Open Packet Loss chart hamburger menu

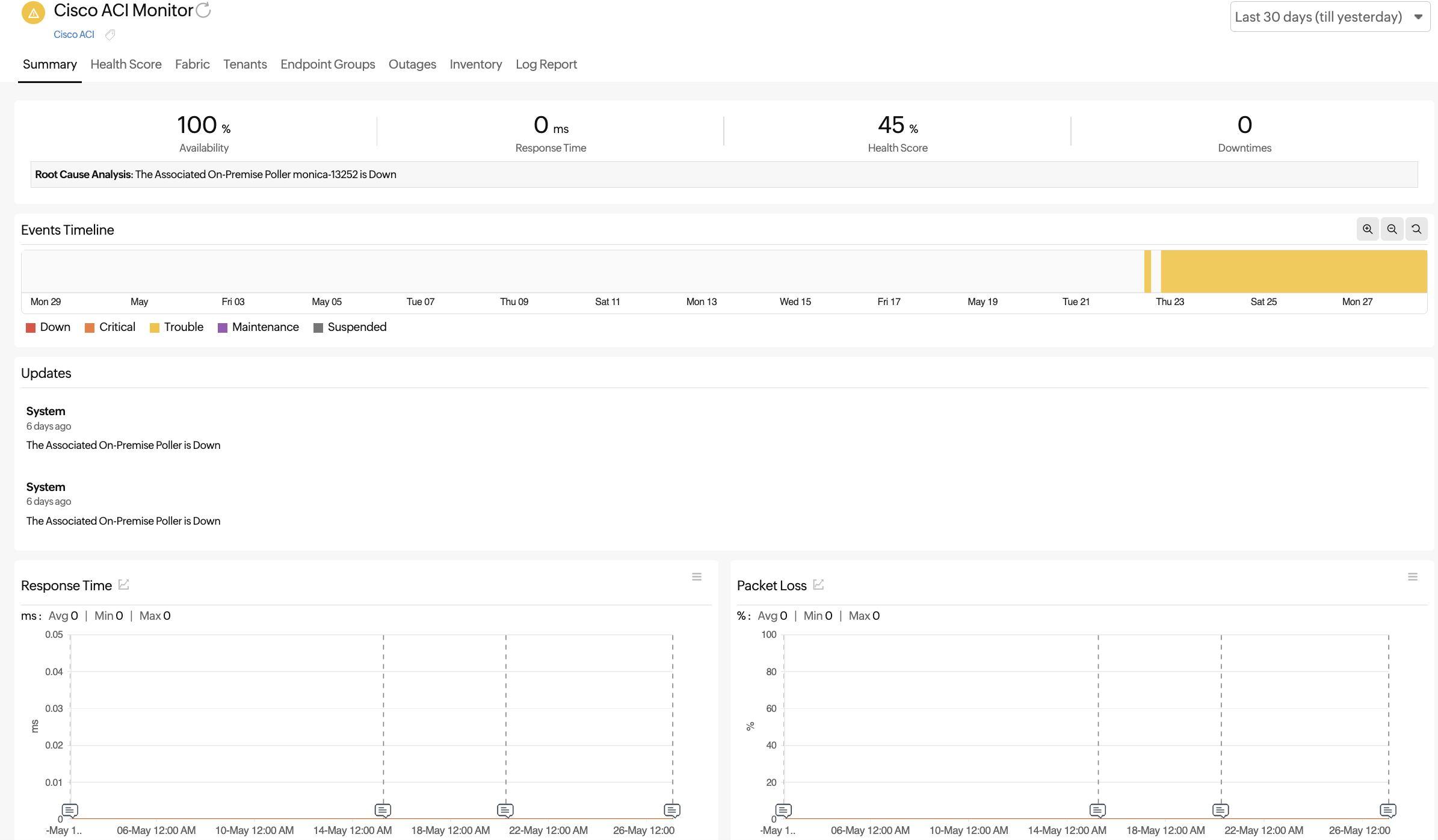[x=1413, y=577]
